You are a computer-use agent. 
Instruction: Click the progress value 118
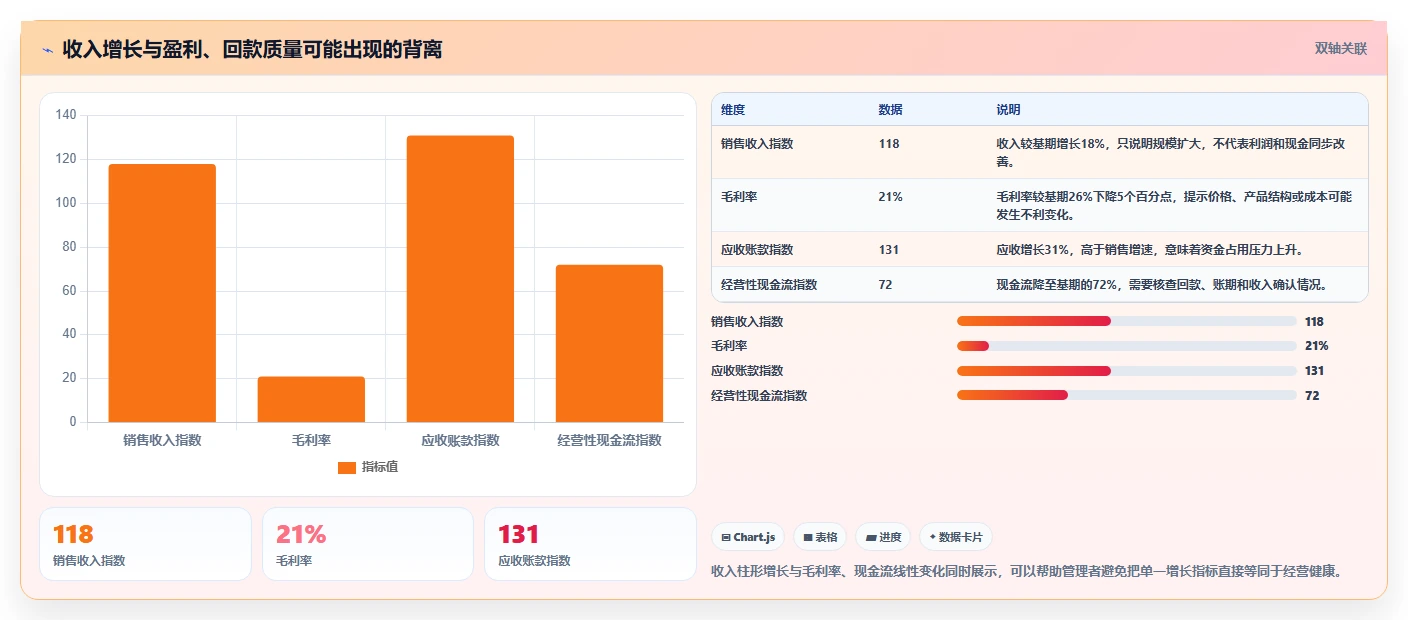[1314, 322]
